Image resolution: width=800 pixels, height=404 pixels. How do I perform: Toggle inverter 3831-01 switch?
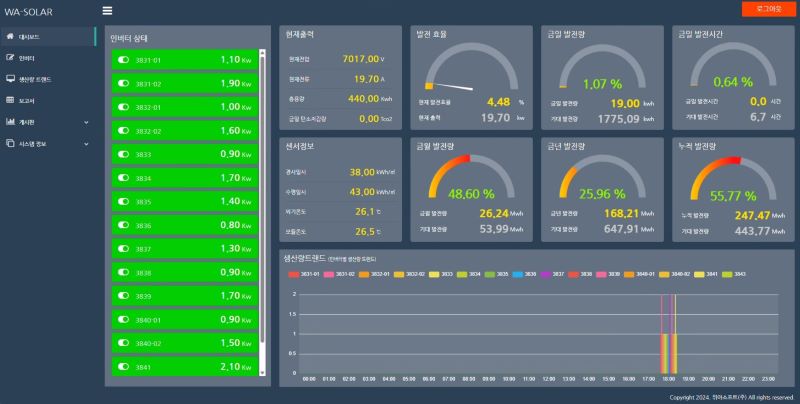pos(124,60)
